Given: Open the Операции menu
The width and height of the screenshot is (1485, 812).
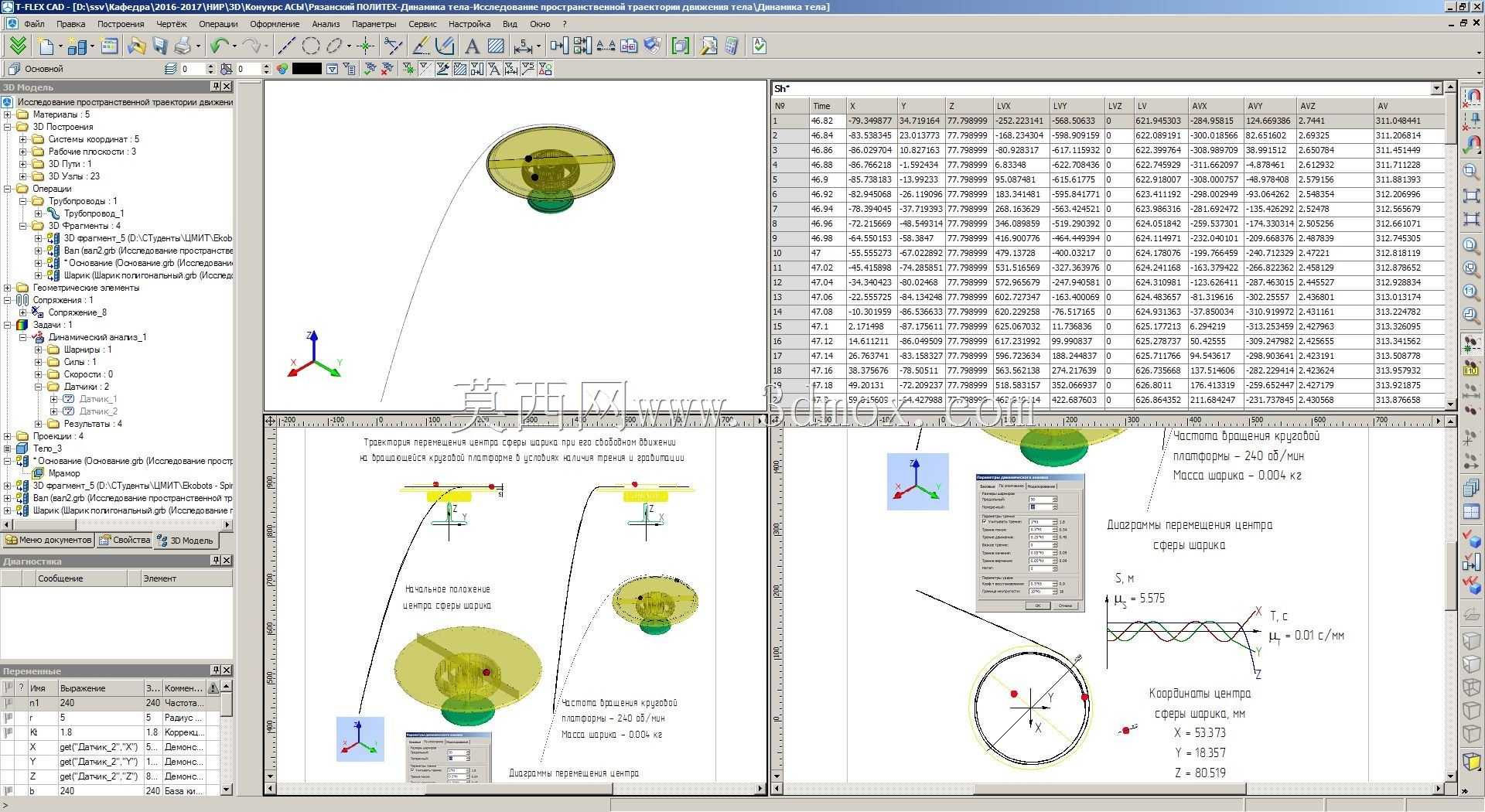Looking at the screenshot, I should tap(218, 24).
